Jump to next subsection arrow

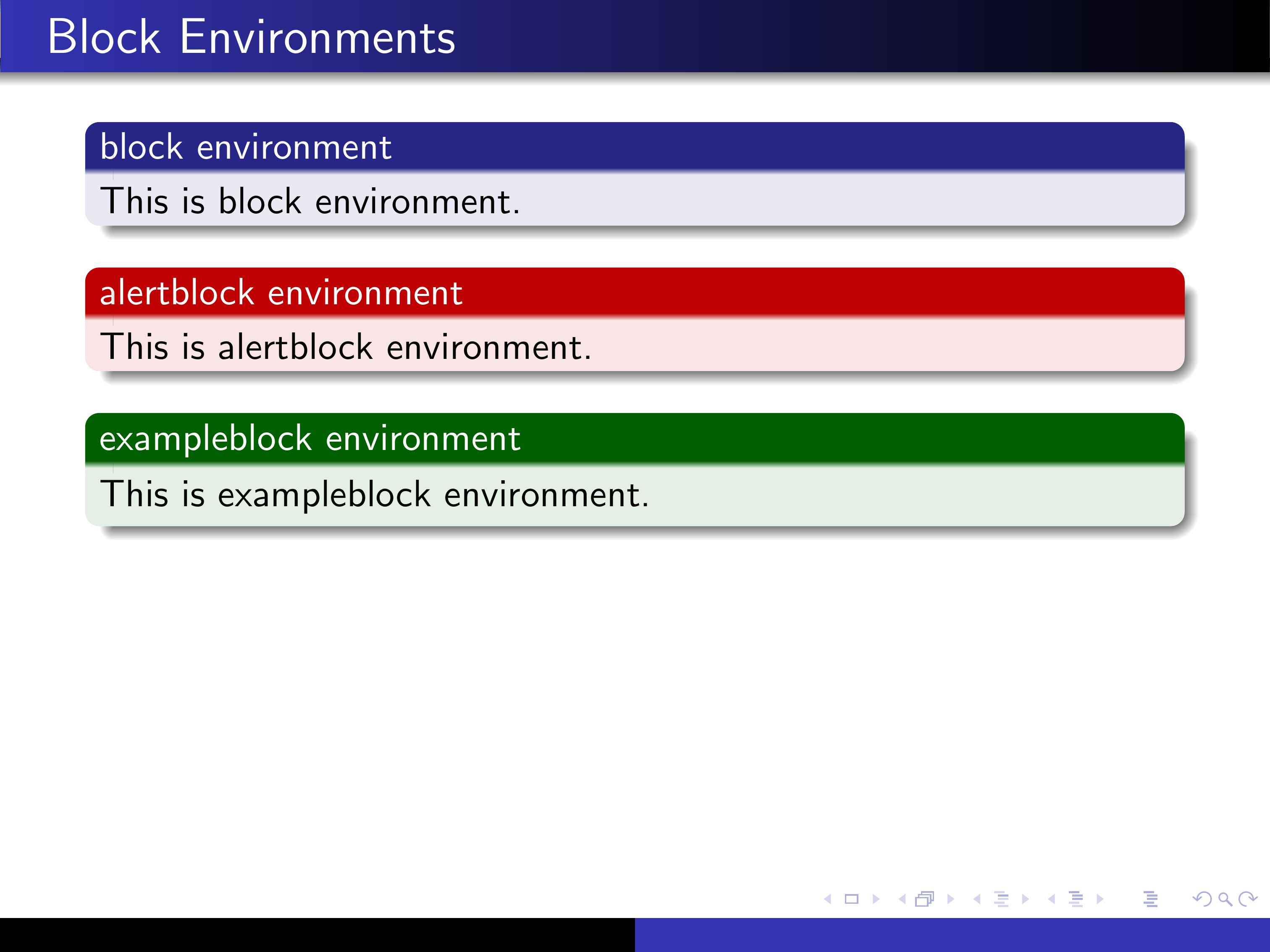click(1026, 899)
